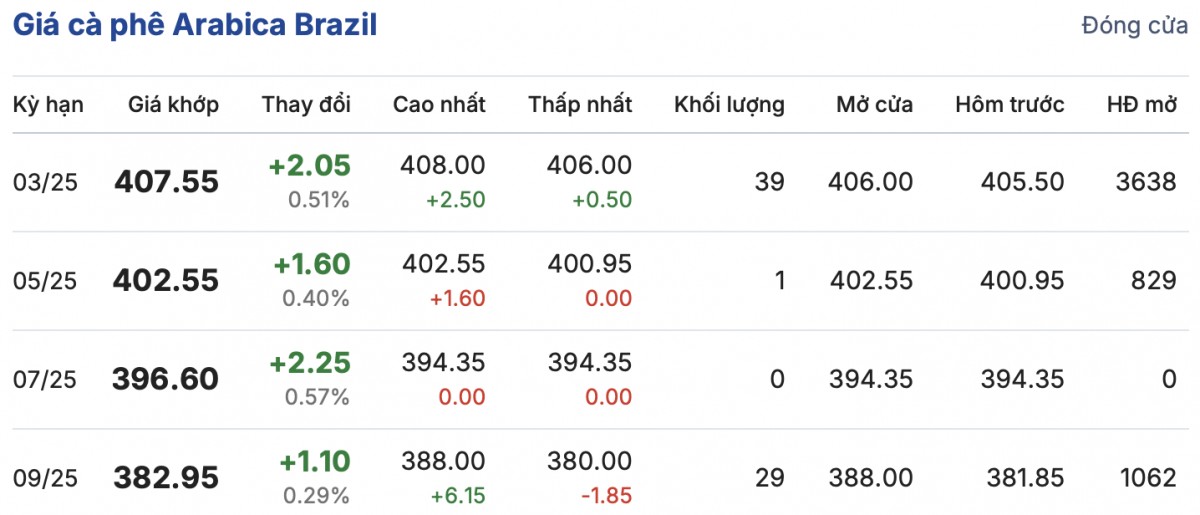
Task: Click the 3638 open interest value
Action: [x=1146, y=182]
